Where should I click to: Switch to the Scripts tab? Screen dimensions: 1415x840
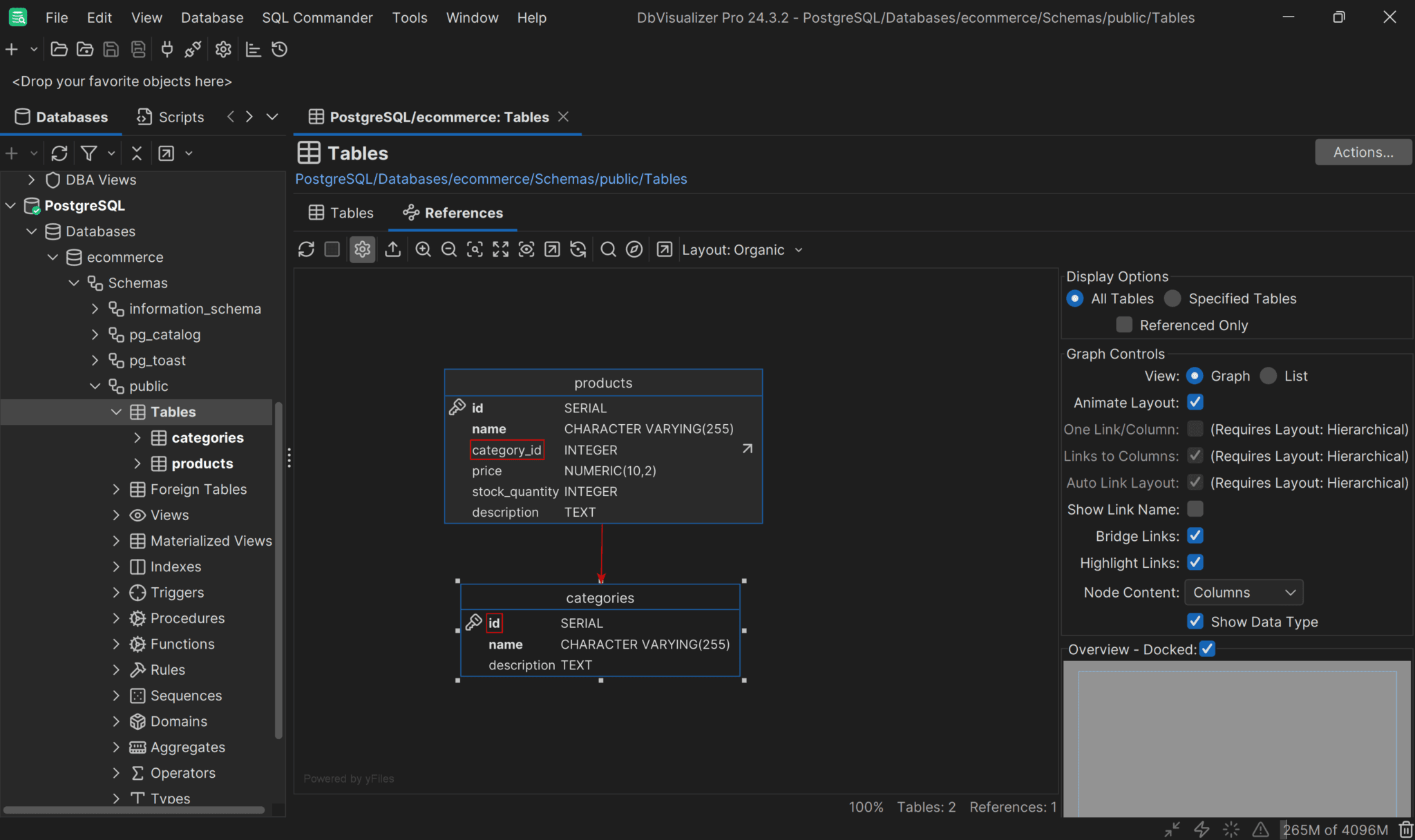169,117
